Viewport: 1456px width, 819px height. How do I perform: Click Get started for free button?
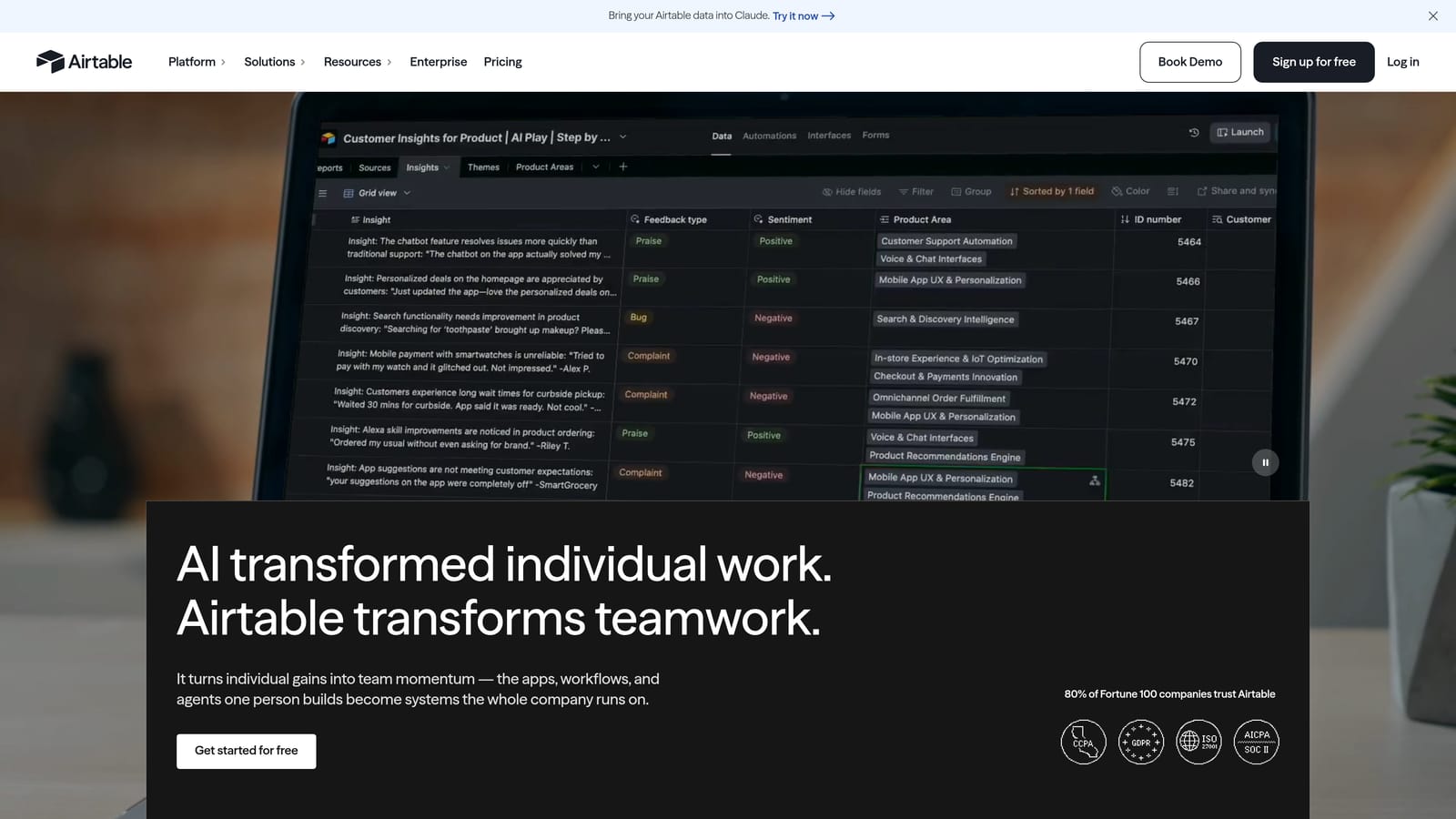(247, 751)
